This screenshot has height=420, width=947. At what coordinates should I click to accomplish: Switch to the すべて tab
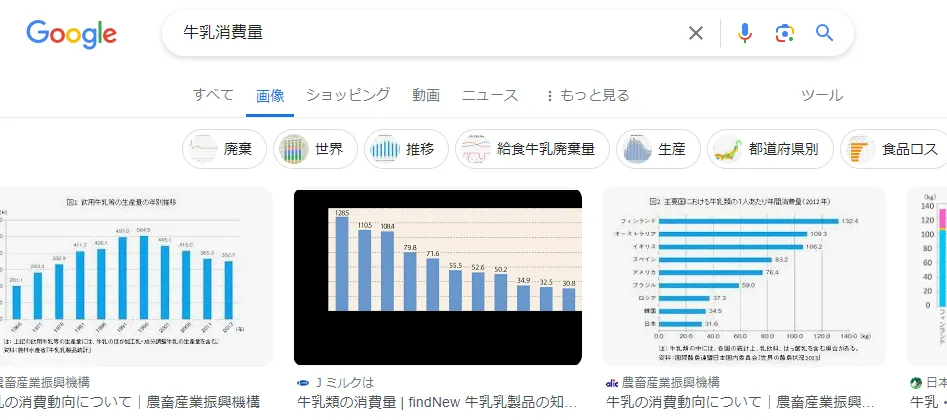tap(213, 95)
